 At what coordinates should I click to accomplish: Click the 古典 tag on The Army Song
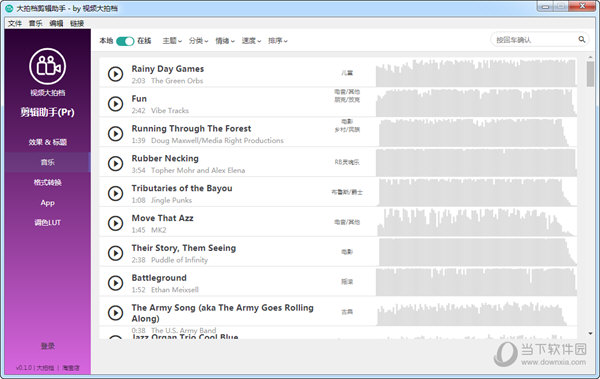coord(347,312)
